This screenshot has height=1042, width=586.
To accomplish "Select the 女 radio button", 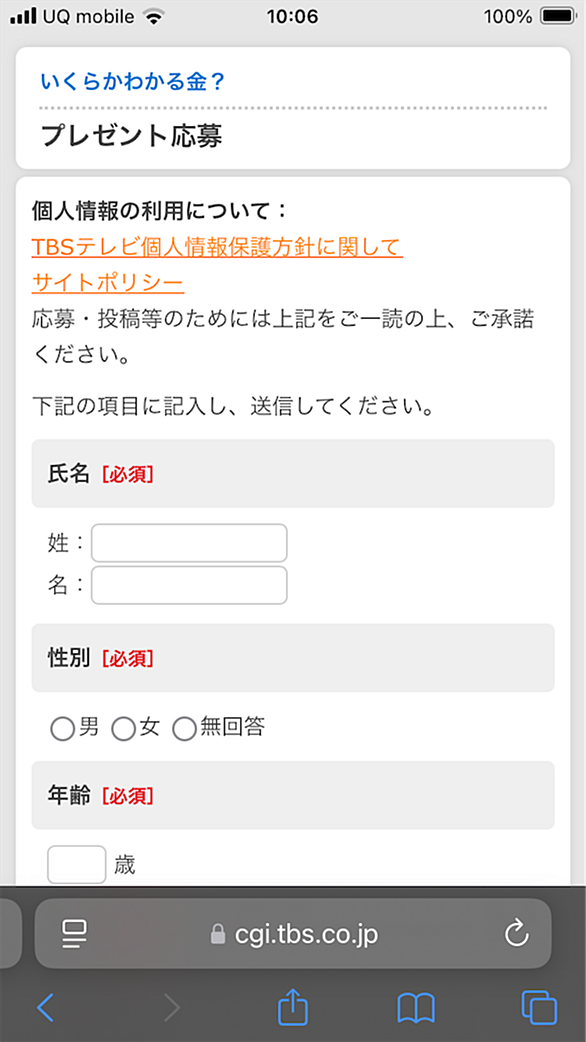I will [x=124, y=729].
